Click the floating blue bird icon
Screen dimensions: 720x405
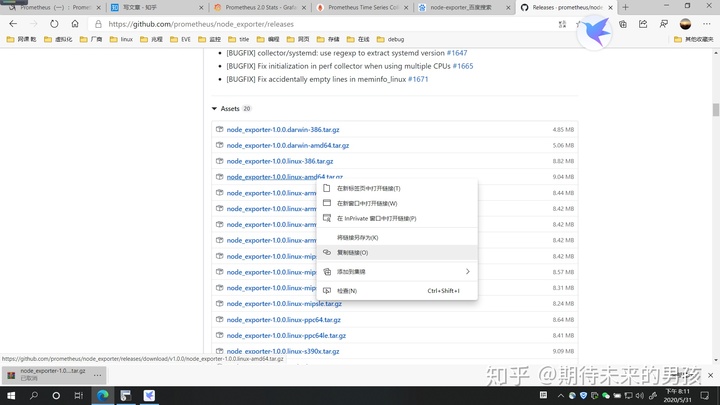pyautogui.click(x=595, y=31)
